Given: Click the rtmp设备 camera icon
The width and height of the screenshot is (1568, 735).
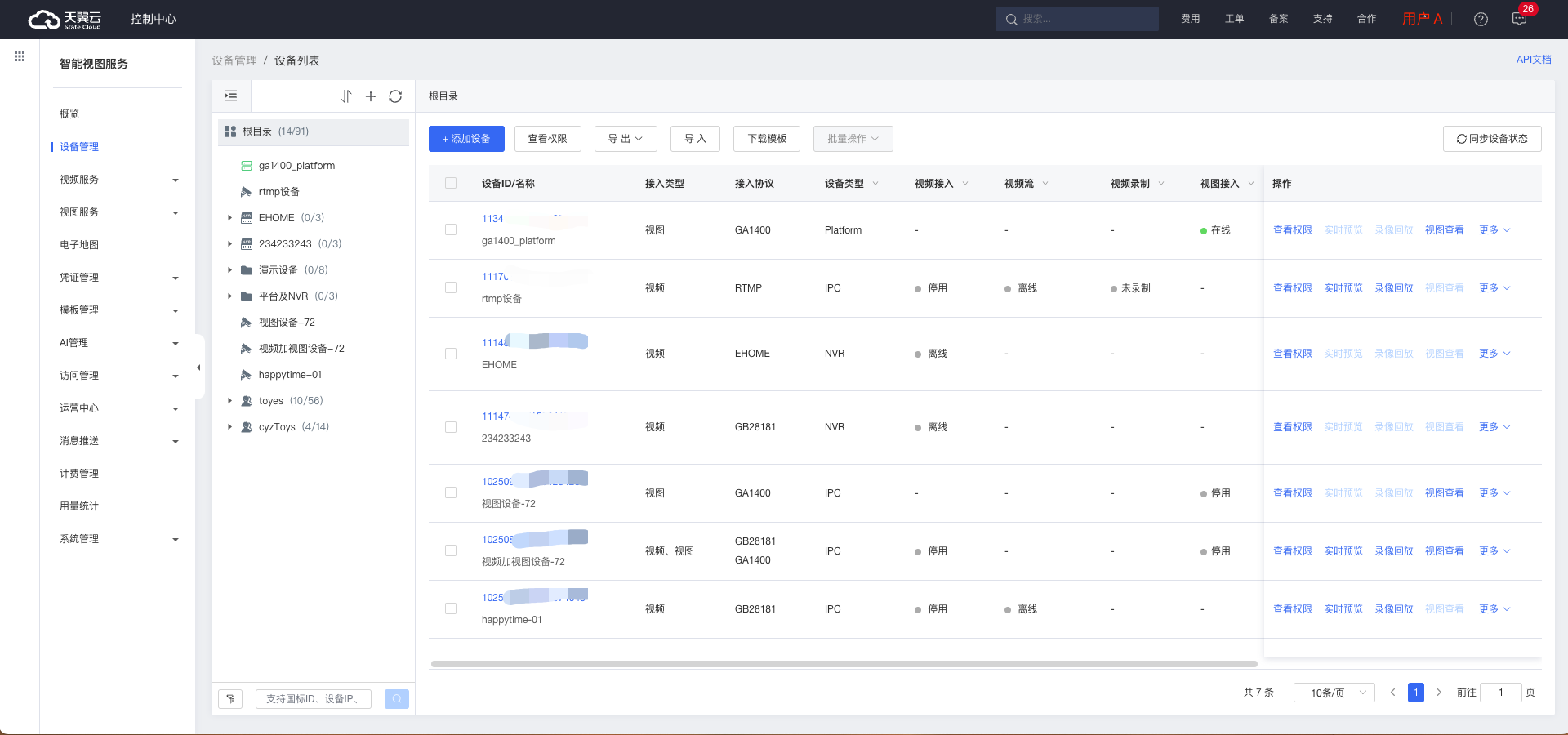Looking at the screenshot, I should (246, 192).
